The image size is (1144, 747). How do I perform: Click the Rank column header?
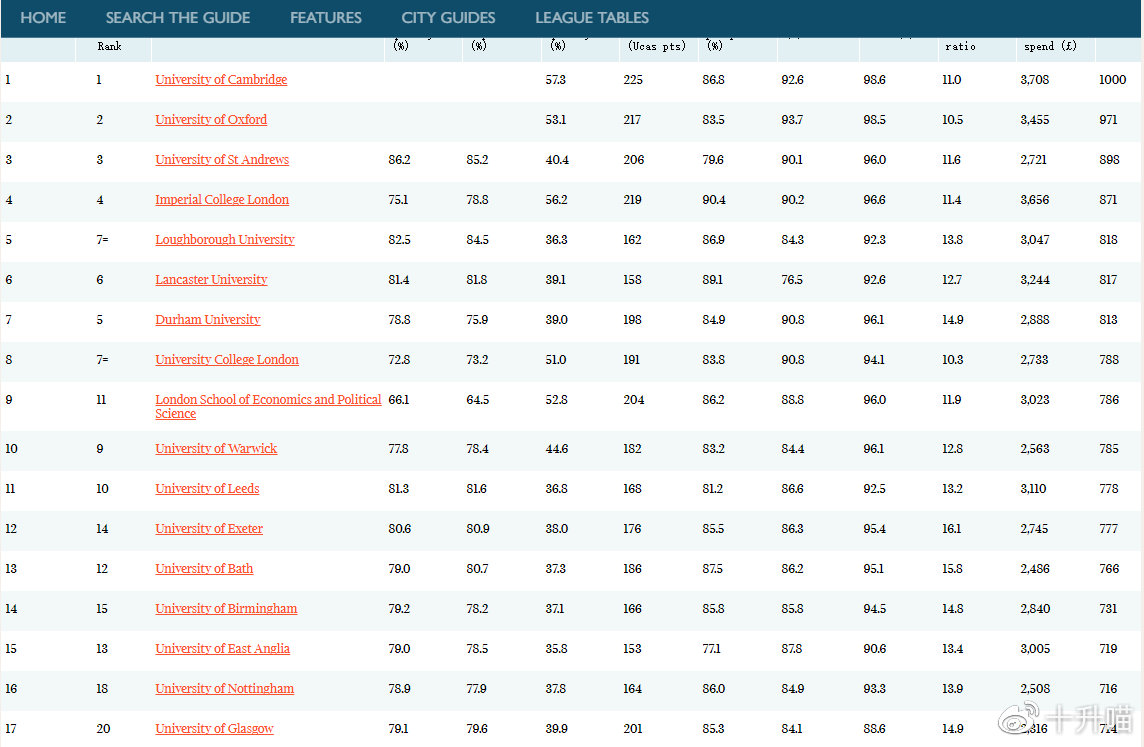click(x=109, y=47)
